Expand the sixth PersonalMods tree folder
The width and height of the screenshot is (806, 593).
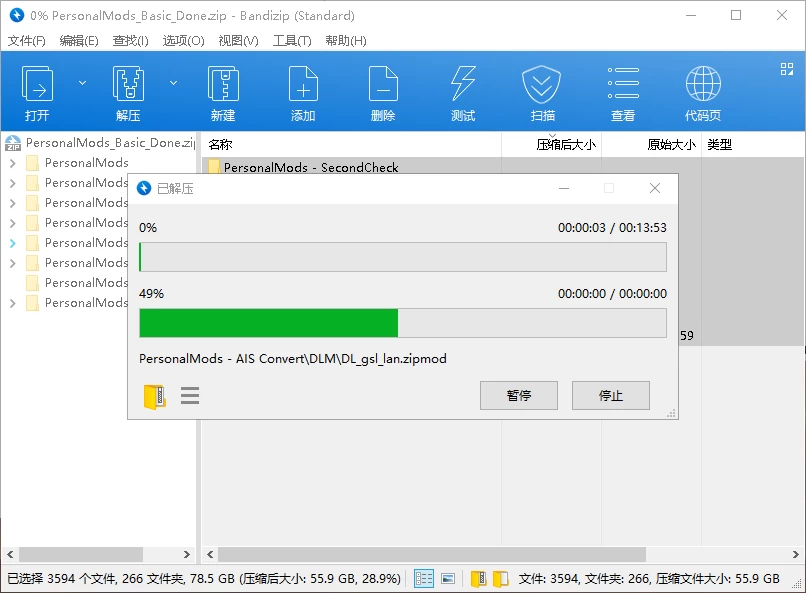coord(13,264)
